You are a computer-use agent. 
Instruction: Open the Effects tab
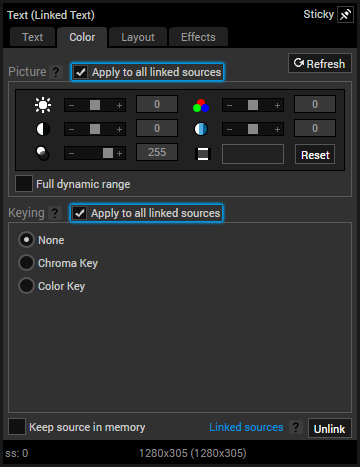(x=198, y=37)
